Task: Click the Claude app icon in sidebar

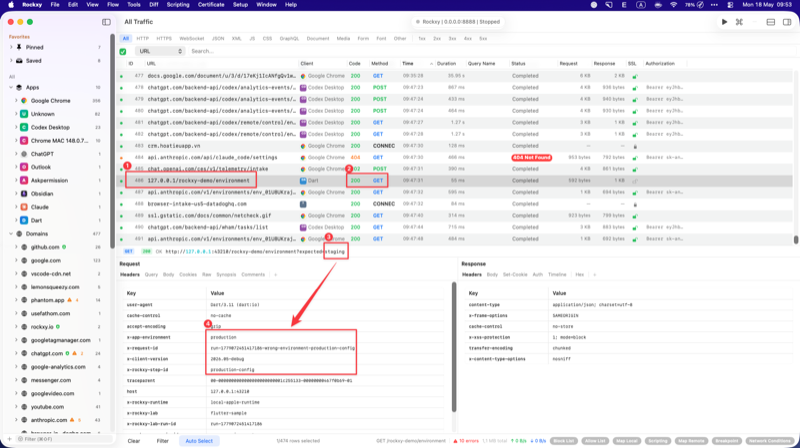Action: pyautogui.click(x=24, y=207)
